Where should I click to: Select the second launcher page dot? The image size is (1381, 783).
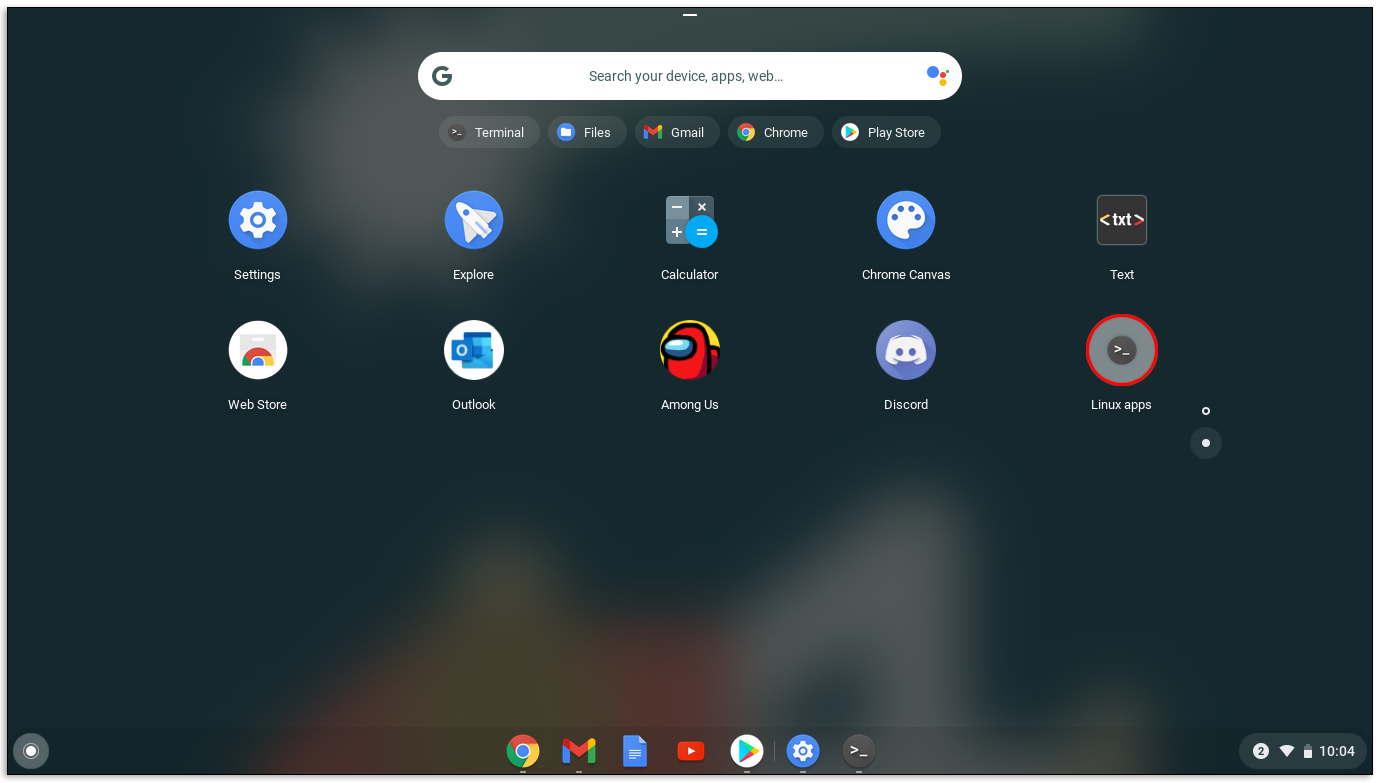(1206, 443)
